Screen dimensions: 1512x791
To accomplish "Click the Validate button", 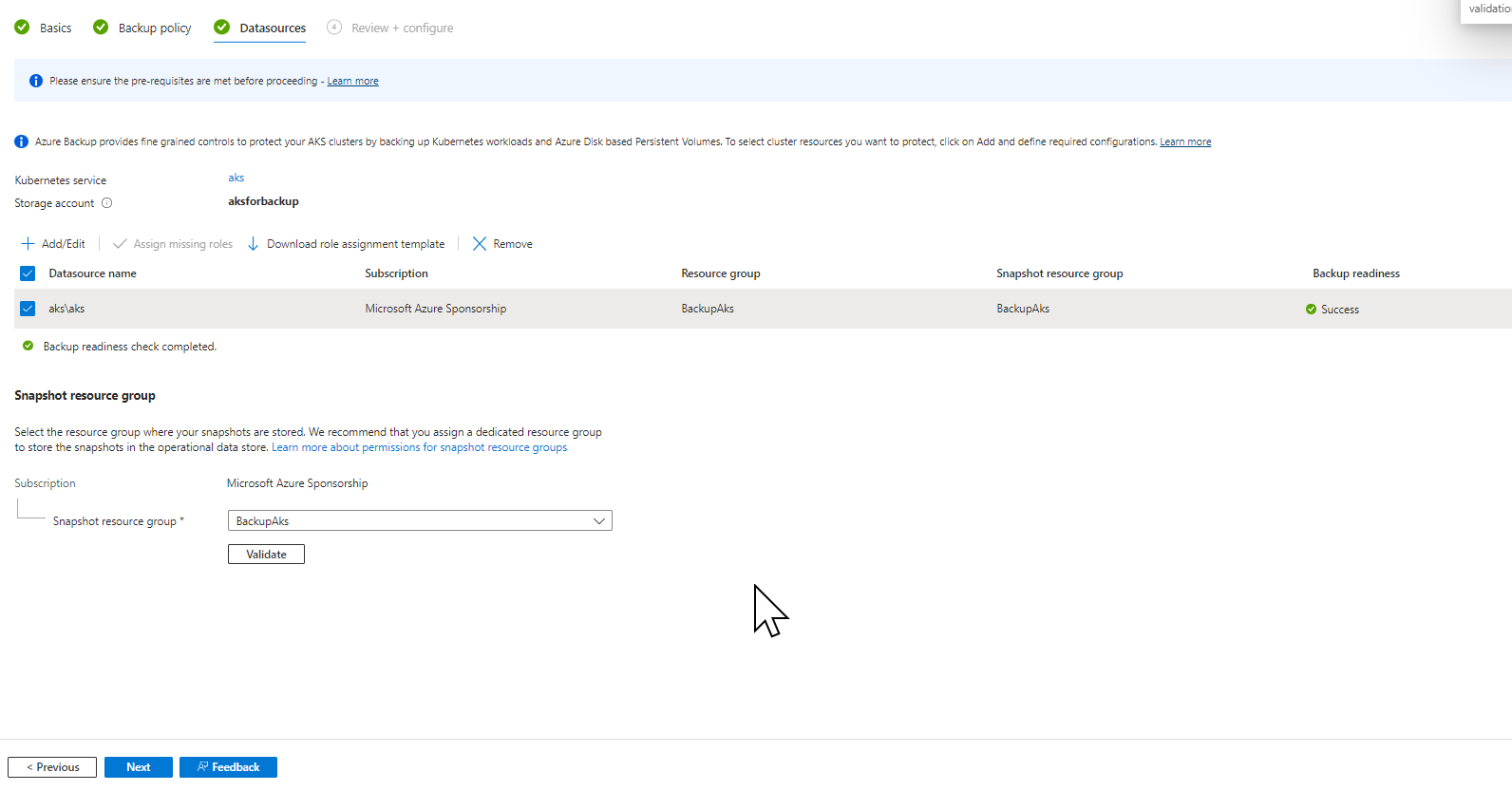I will pyautogui.click(x=266, y=555).
